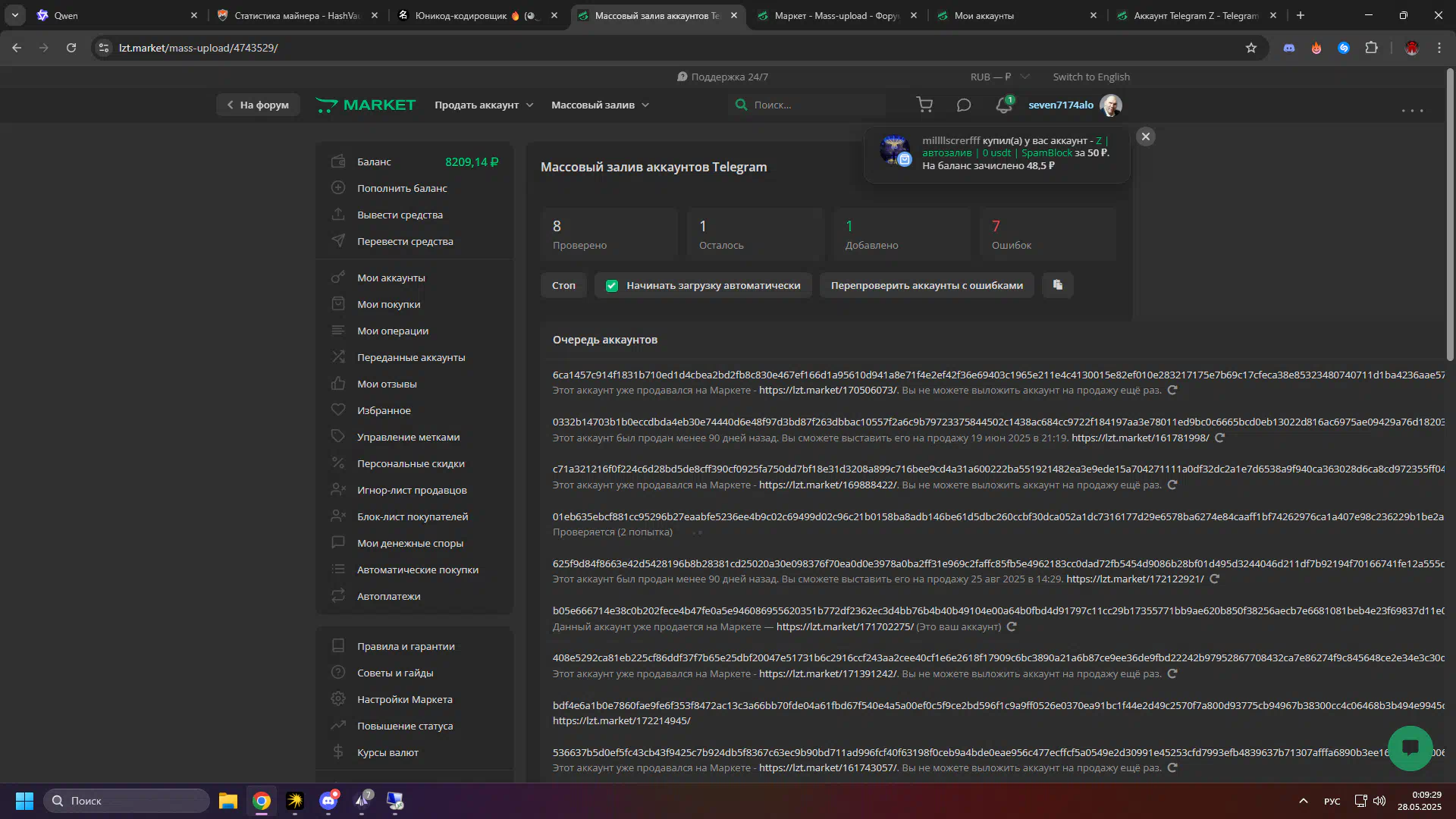Switch to the Qwen browser tab

pos(116,15)
